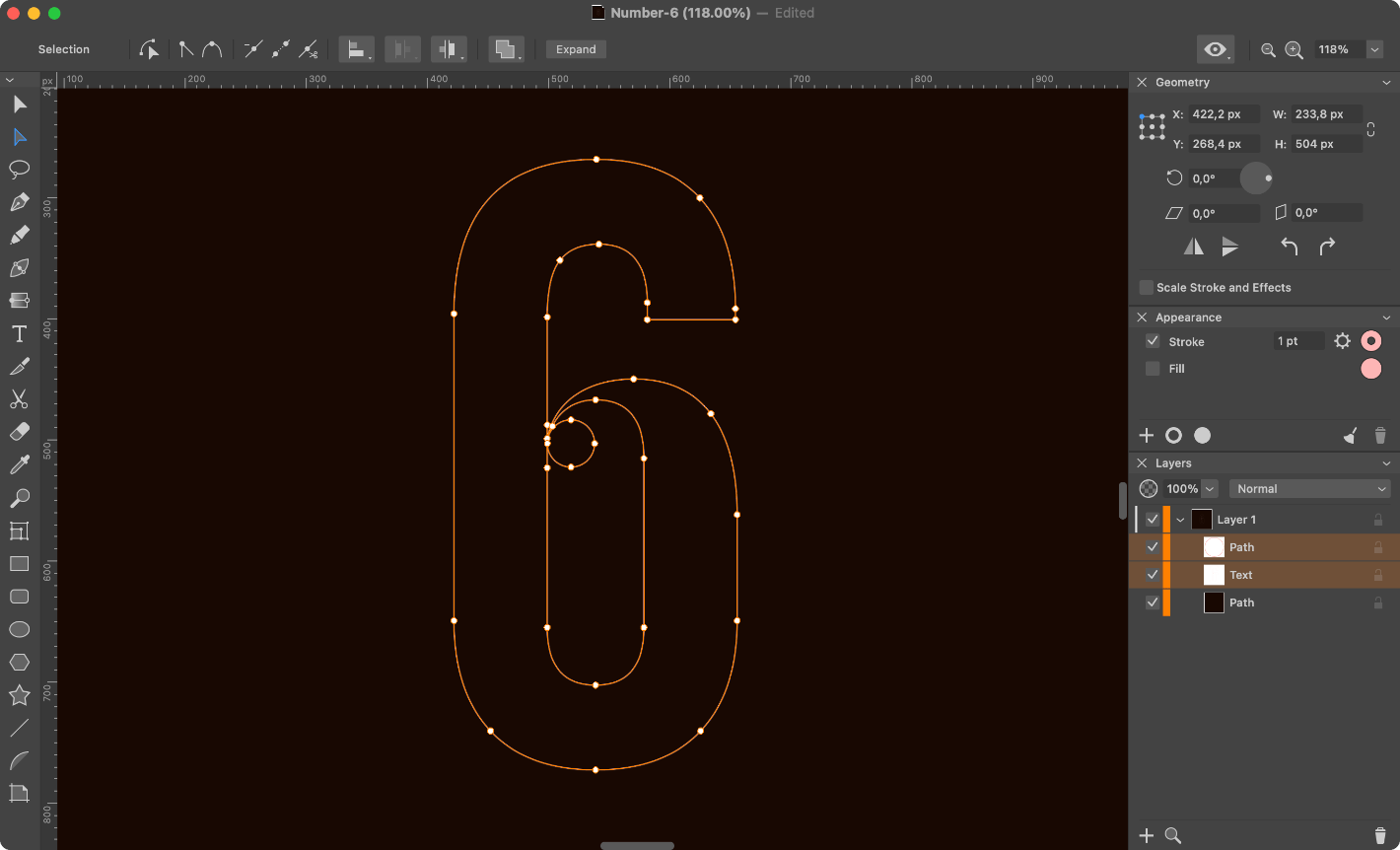Select the Ellipse shape tool
The image size is (1400, 850).
(x=19, y=629)
